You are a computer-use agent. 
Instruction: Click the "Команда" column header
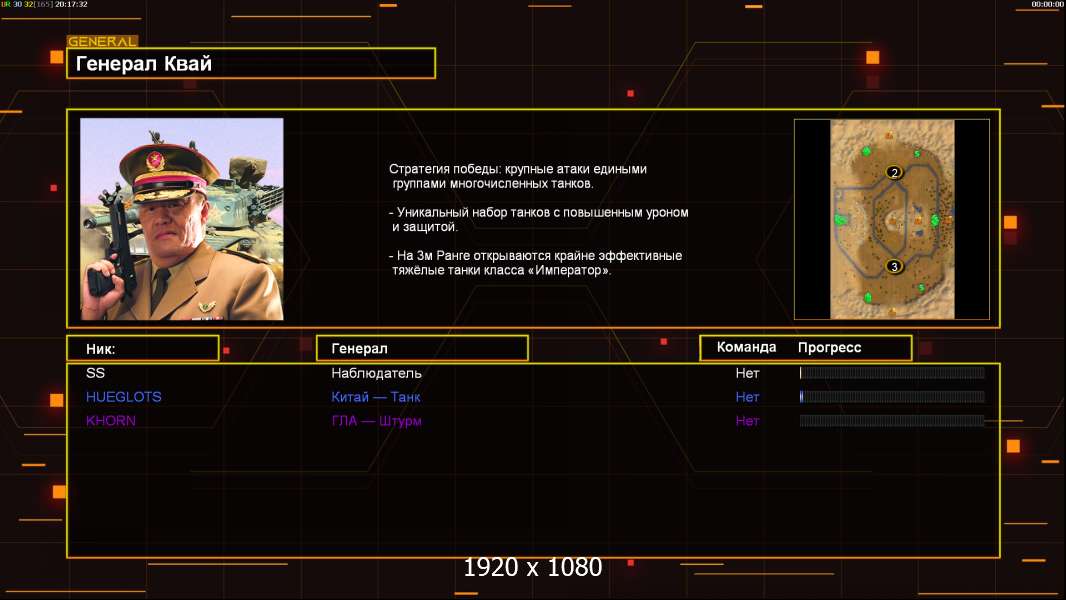(x=746, y=347)
